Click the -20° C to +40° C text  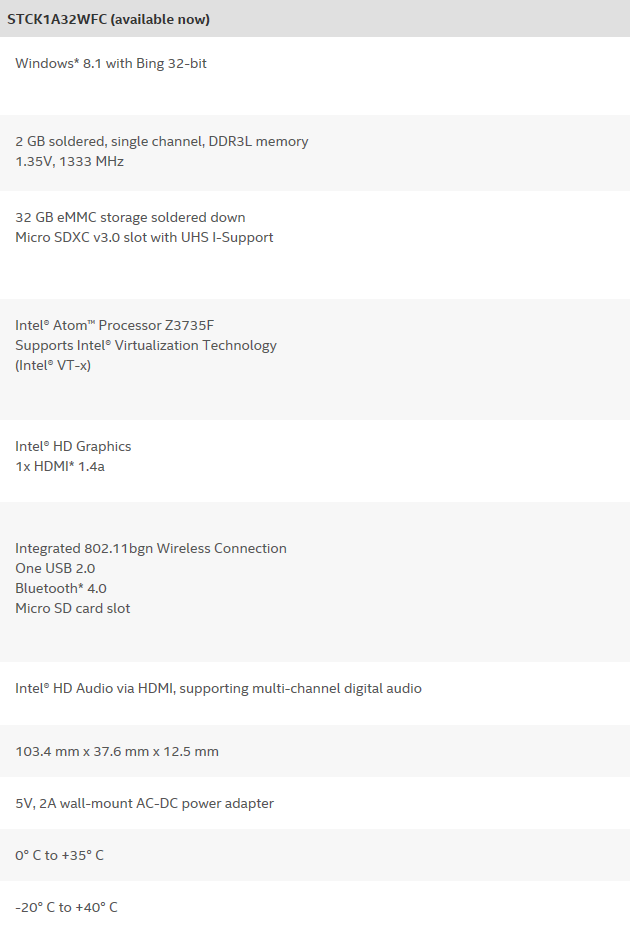[66, 908]
